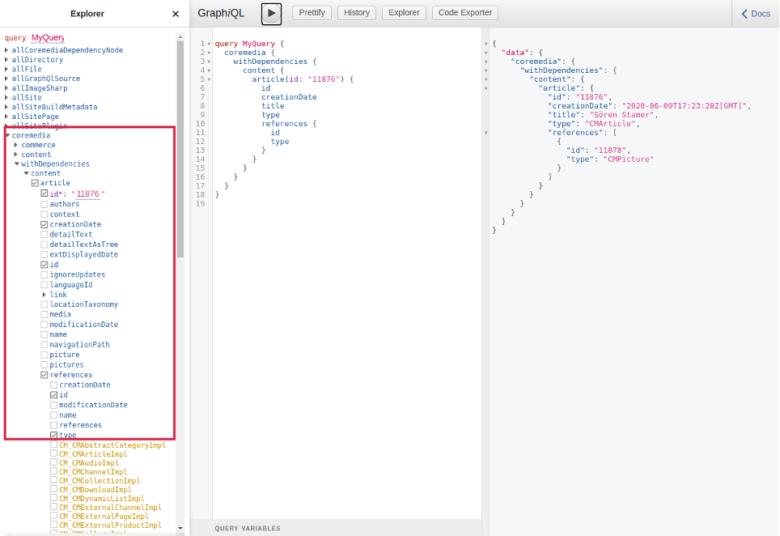Check the pictures field
This screenshot has height=536, width=780.
pos(44,365)
